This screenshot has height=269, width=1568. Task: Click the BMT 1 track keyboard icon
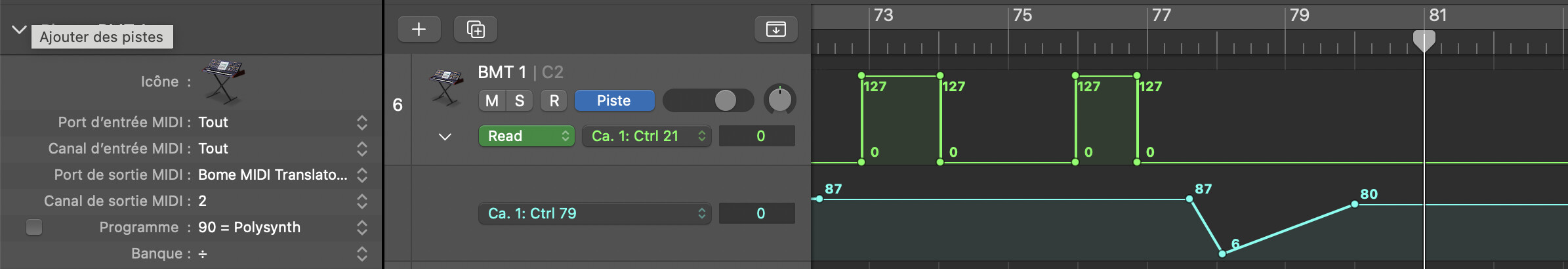[446, 88]
